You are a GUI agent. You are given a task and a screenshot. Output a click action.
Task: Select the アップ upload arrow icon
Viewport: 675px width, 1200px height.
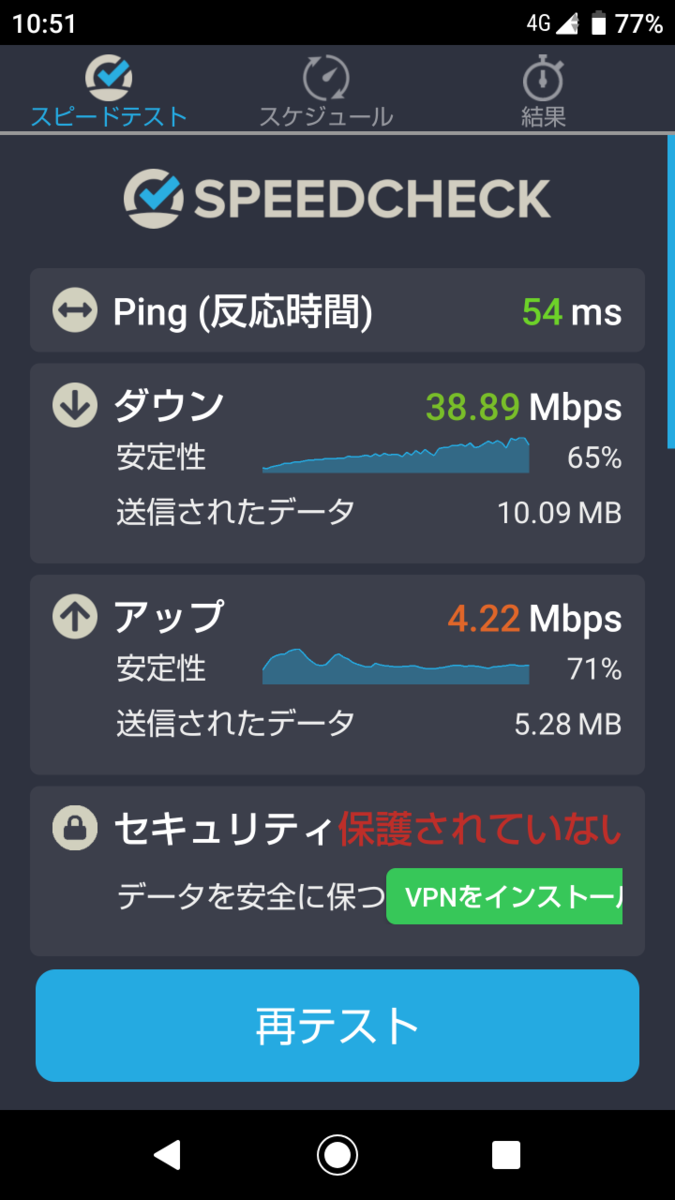(x=74, y=618)
